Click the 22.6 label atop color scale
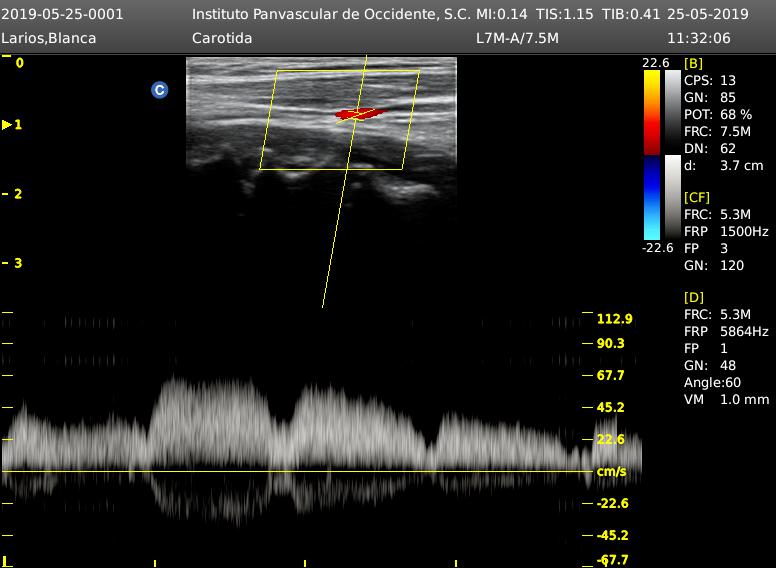Viewport: 776px width, 568px height. [656, 63]
